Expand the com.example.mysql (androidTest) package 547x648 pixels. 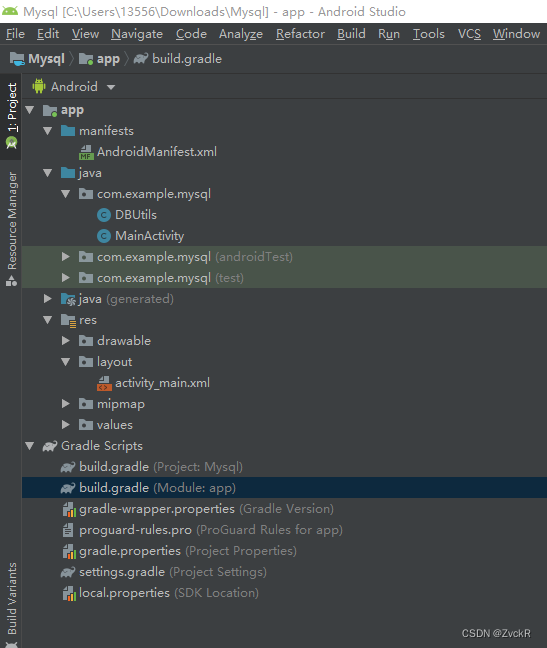pos(66,257)
